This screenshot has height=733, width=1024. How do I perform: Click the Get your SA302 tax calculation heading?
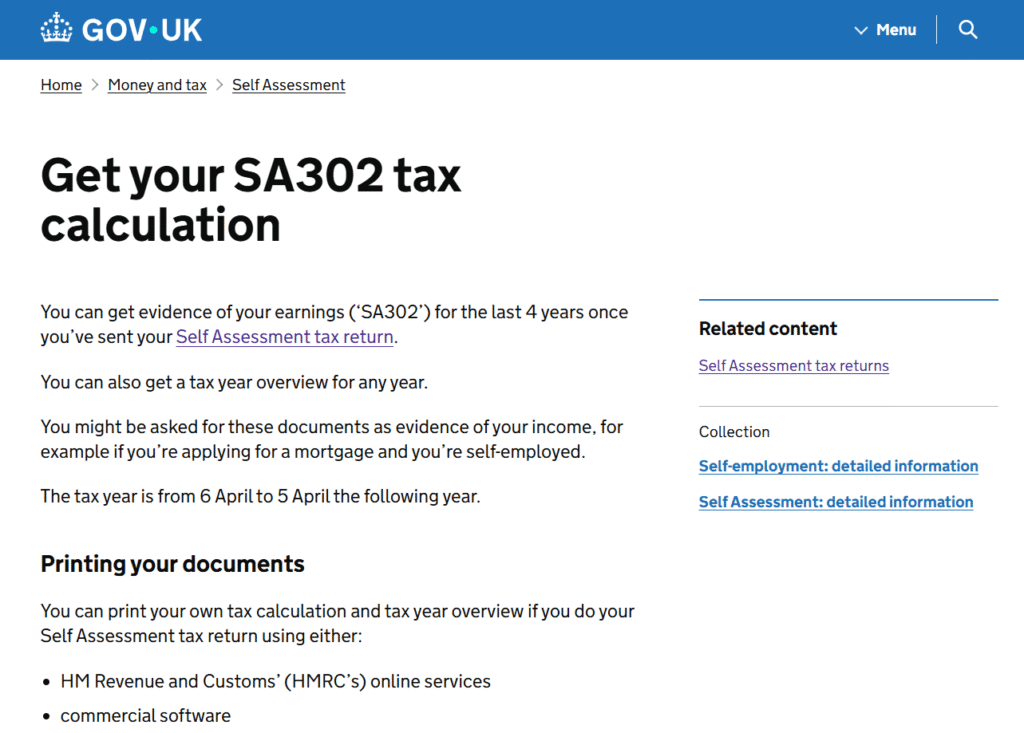coord(251,200)
